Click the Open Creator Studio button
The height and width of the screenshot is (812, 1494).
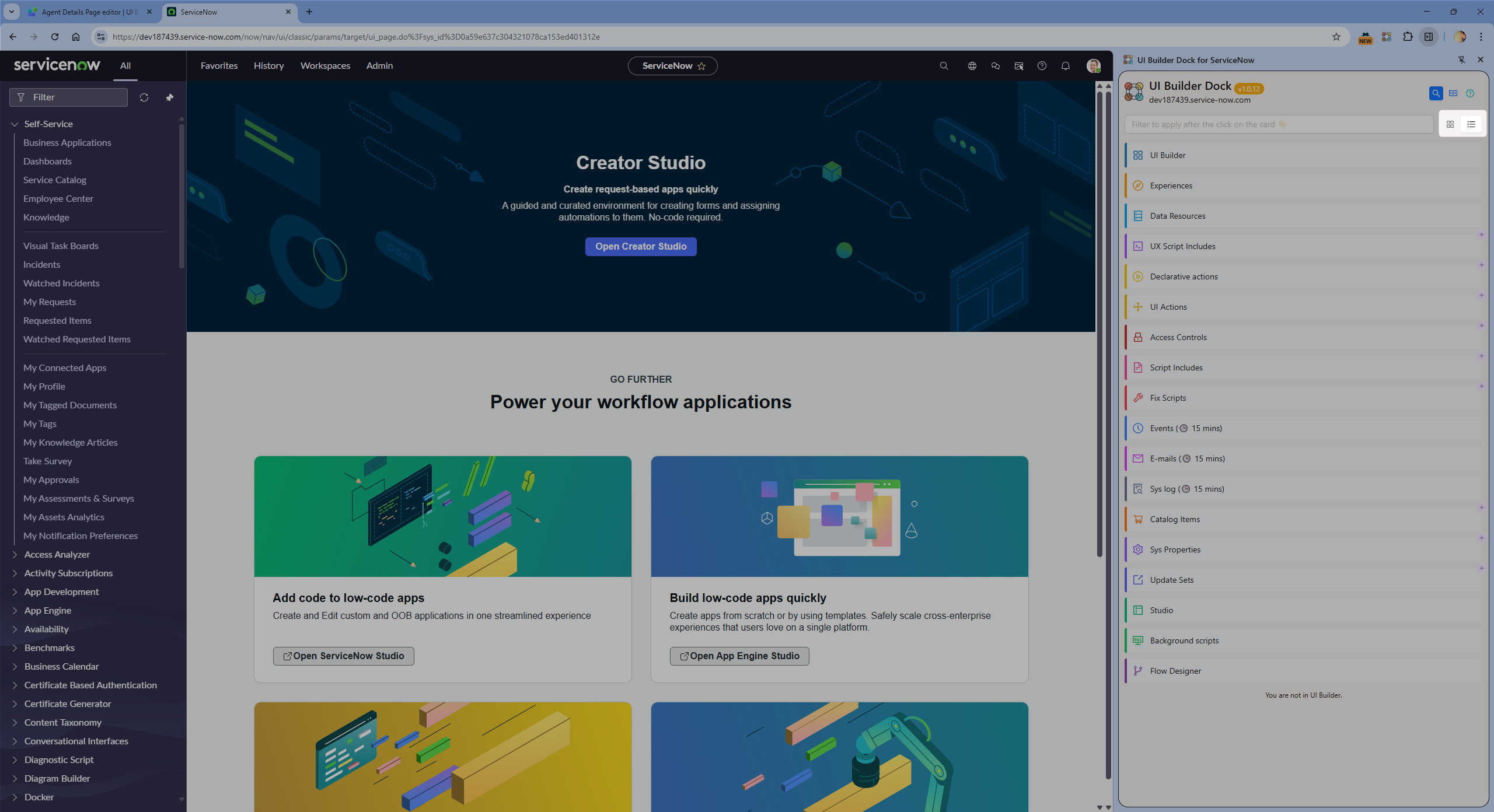(x=640, y=246)
